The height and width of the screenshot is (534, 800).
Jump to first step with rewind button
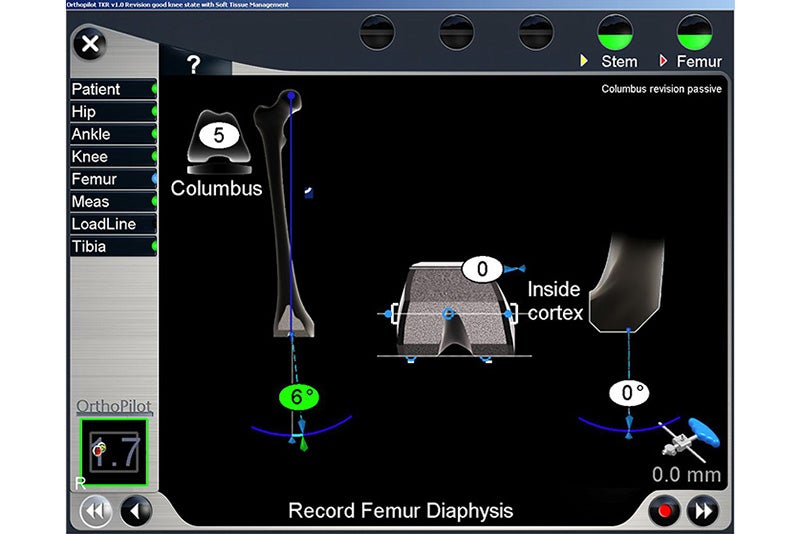pos(96,511)
